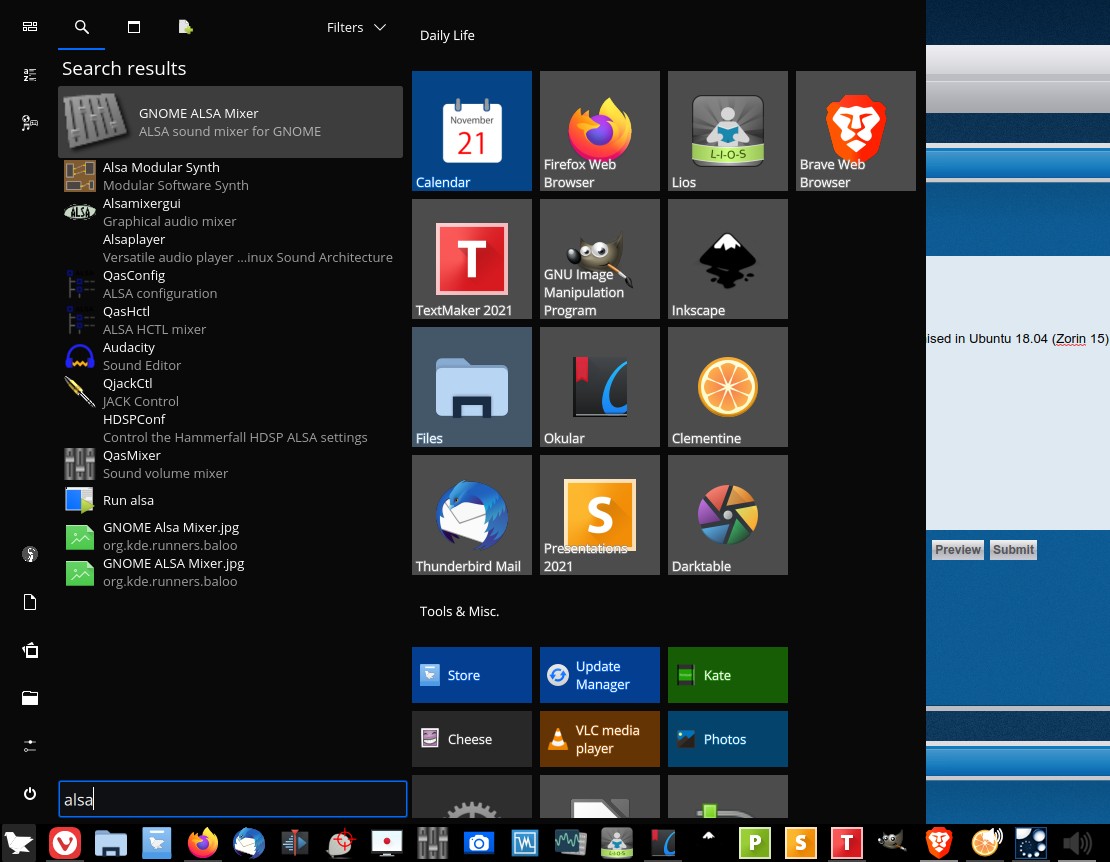
Task: Open GNU Image Manipulation Program tile
Action: click(599, 259)
